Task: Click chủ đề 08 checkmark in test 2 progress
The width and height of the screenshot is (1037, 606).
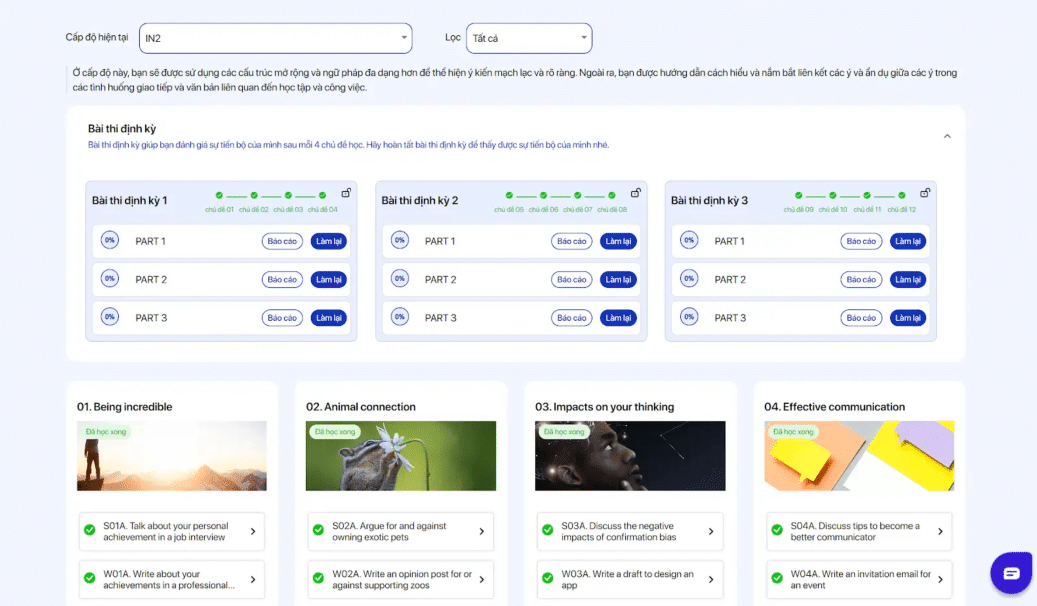Action: [612, 196]
